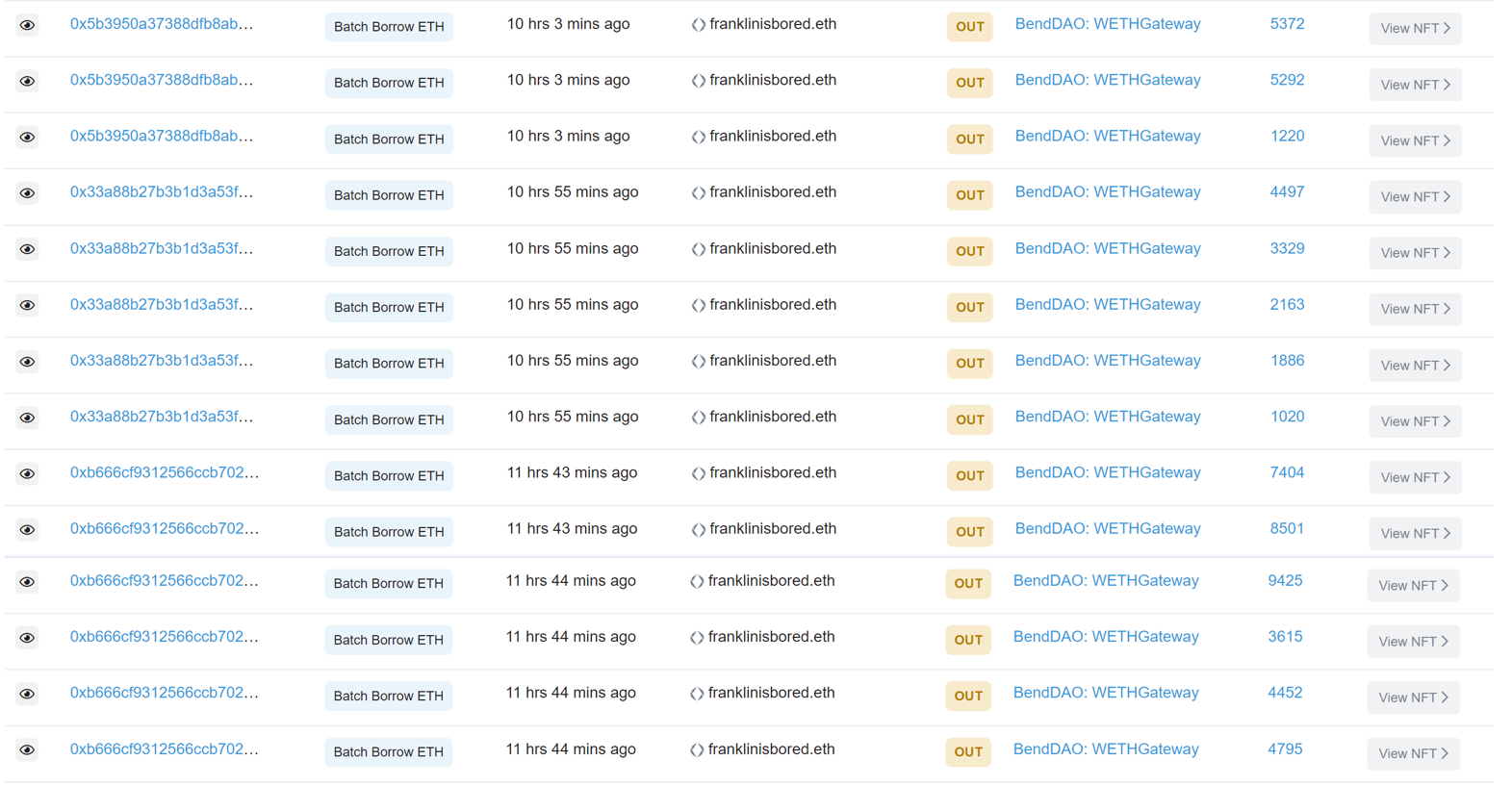
Task: Click '11 hrs 43 mins ago' in token 7404 row
Action: 572,473
